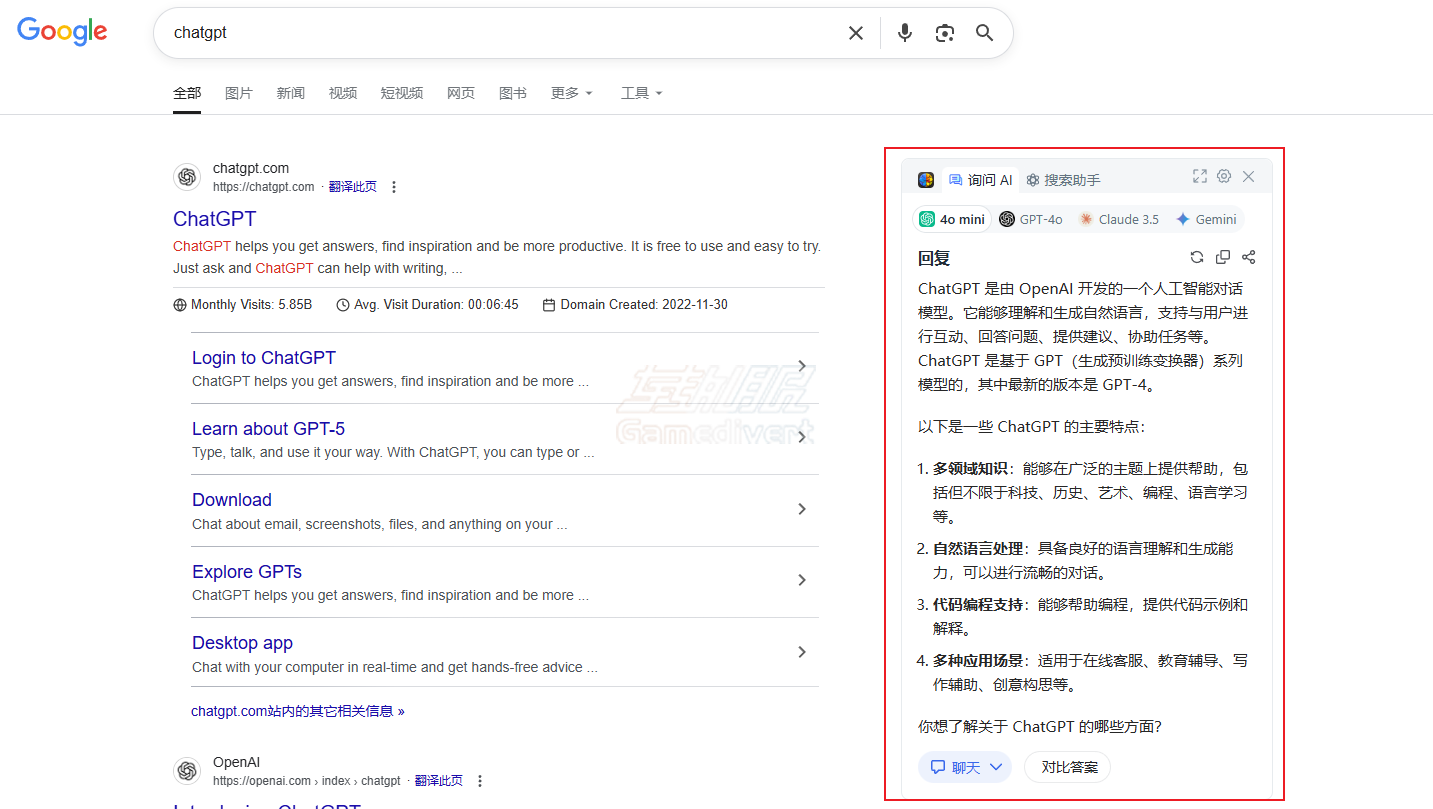This screenshot has height=809, width=1433.
Task: Click the https://chatgpt.com URL text
Action: [264, 187]
